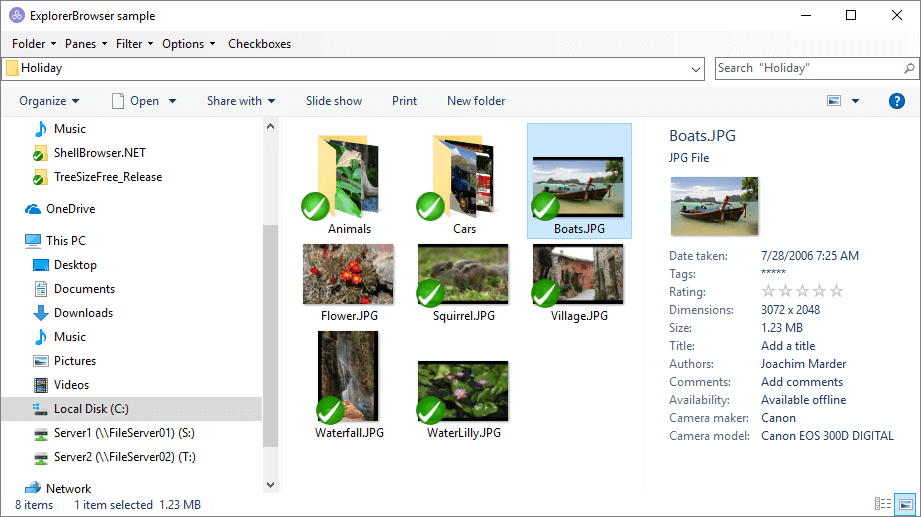
Task: Switch to large thumbnails view icon in status bar
Action: 905,504
